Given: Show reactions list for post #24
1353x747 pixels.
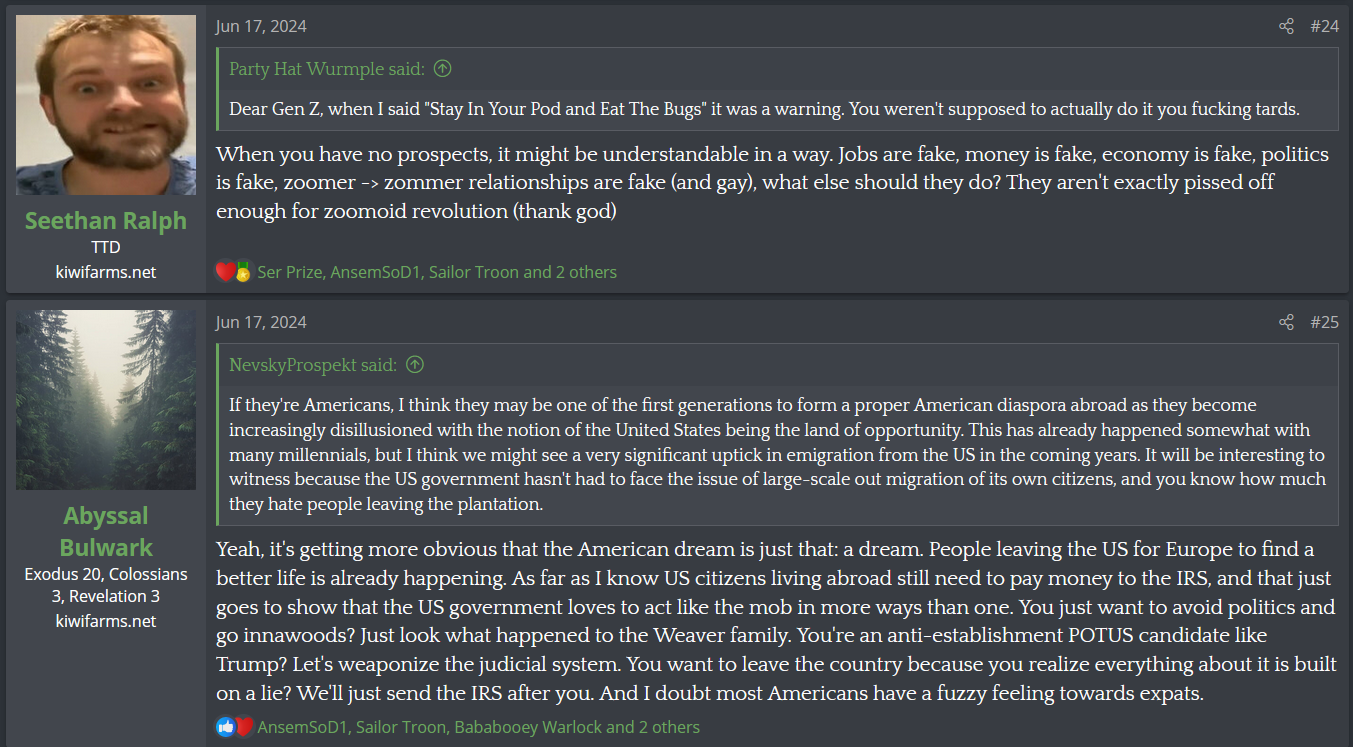Looking at the screenshot, I should pyautogui.click(x=437, y=272).
